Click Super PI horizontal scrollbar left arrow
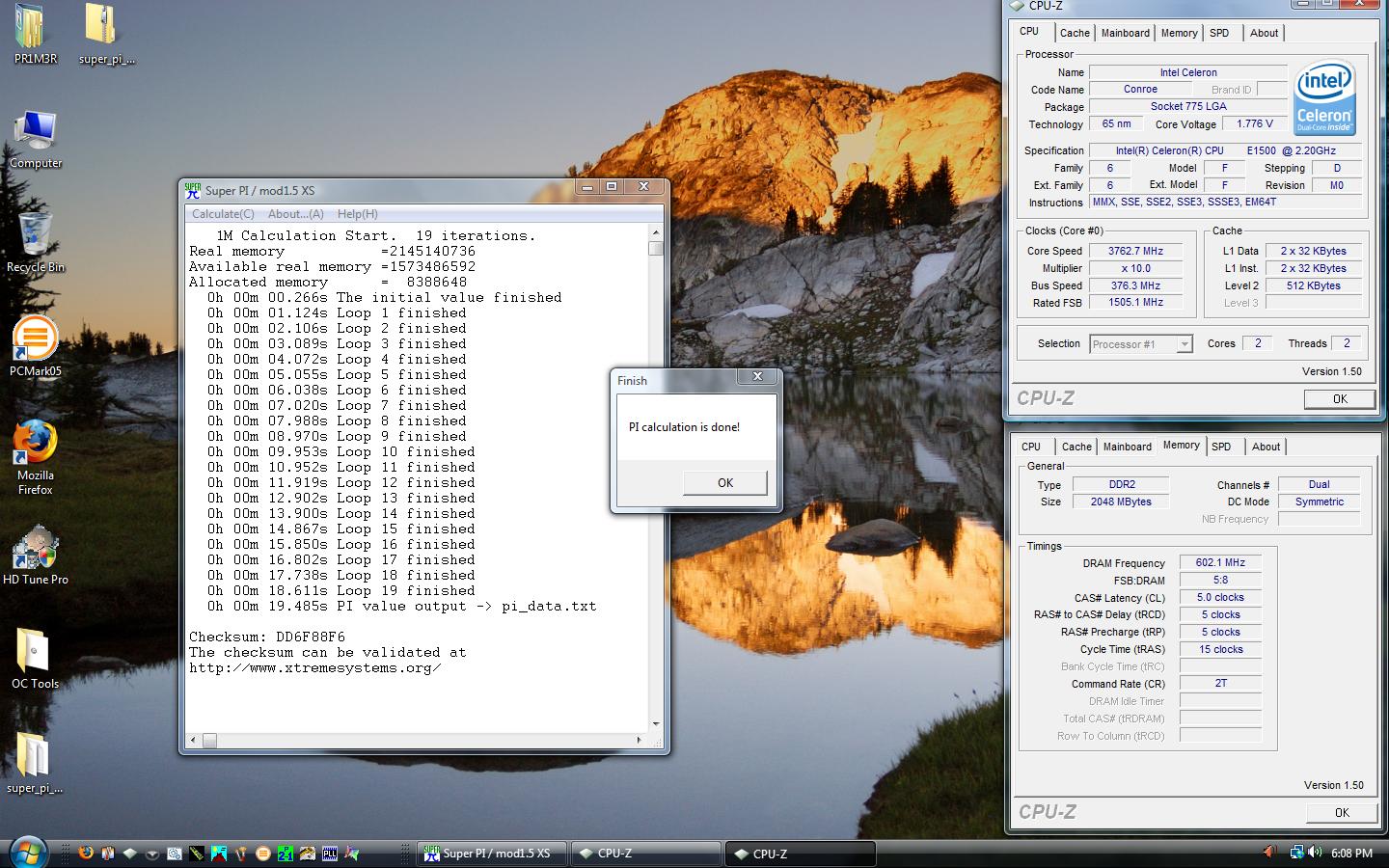This screenshot has width=1389, height=868. pos(193,740)
